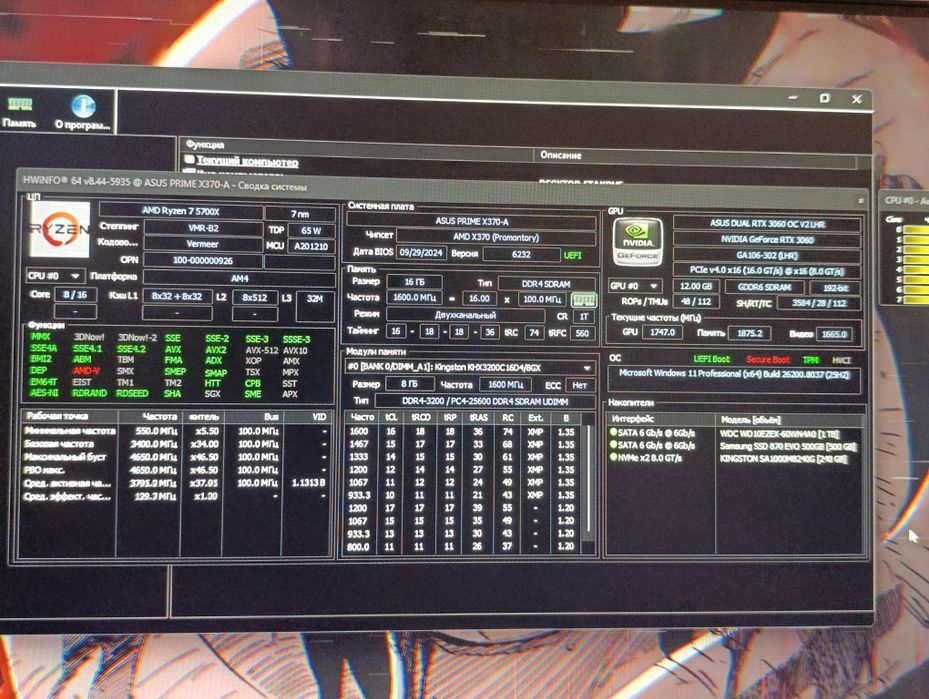Click the Ryzen CPU logo image
This screenshot has width=929, height=699.
pyautogui.click(x=60, y=230)
